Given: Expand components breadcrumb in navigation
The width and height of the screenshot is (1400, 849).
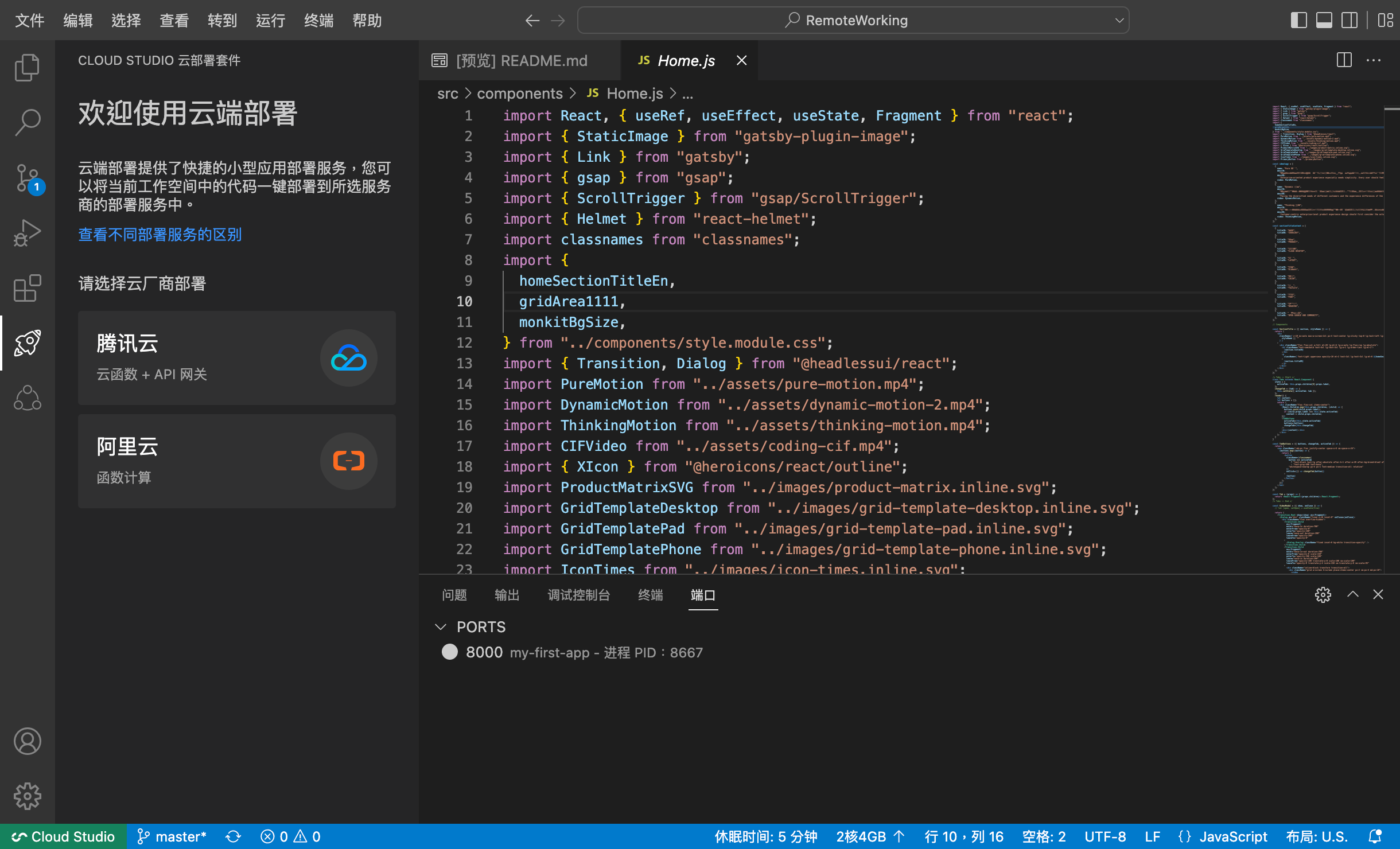Looking at the screenshot, I should pyautogui.click(x=521, y=93).
